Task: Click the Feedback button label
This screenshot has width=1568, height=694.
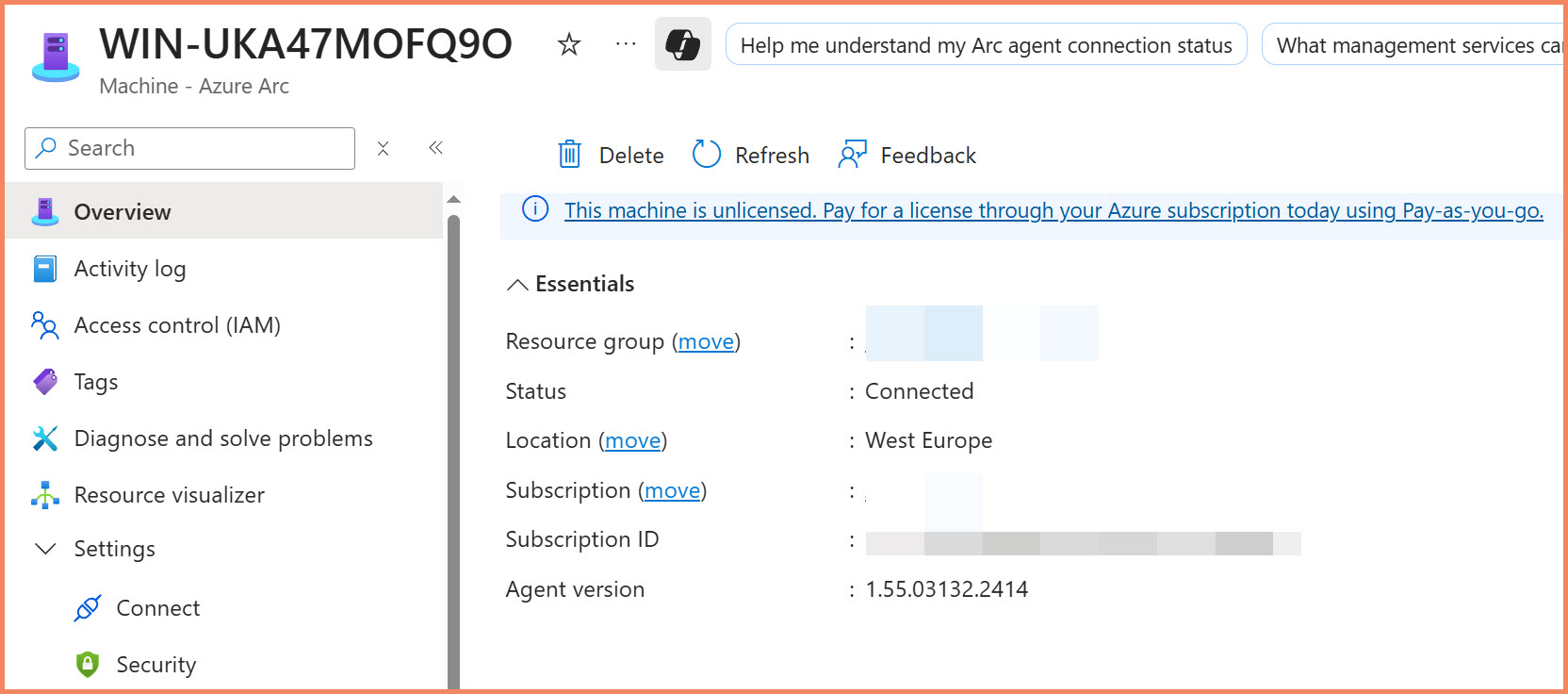Action: 928,156
